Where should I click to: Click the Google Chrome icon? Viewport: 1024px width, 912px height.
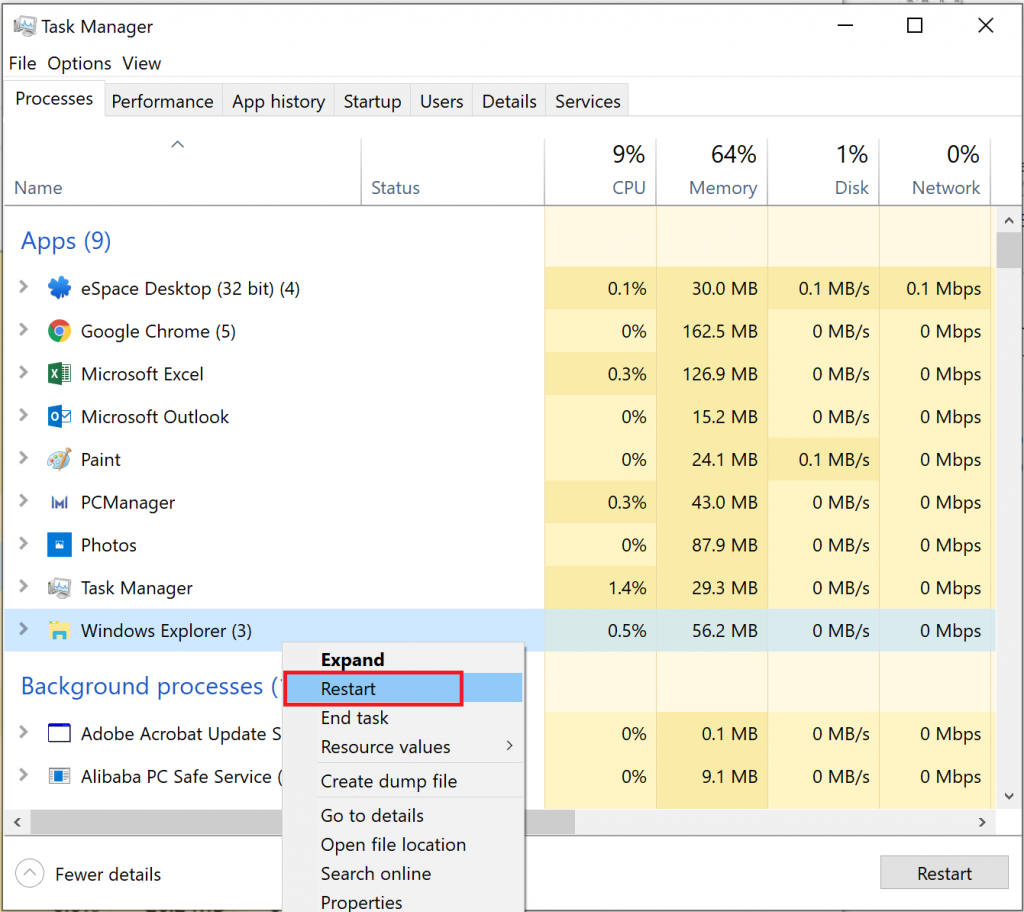[59, 331]
